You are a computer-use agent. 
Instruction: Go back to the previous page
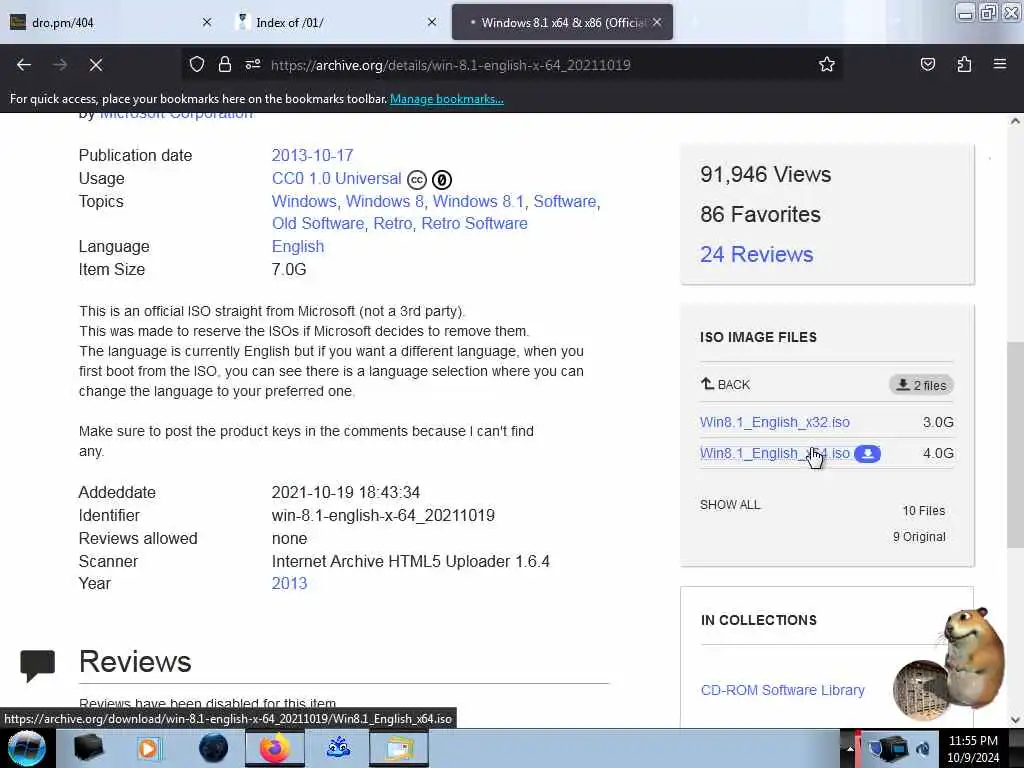pos(24,65)
